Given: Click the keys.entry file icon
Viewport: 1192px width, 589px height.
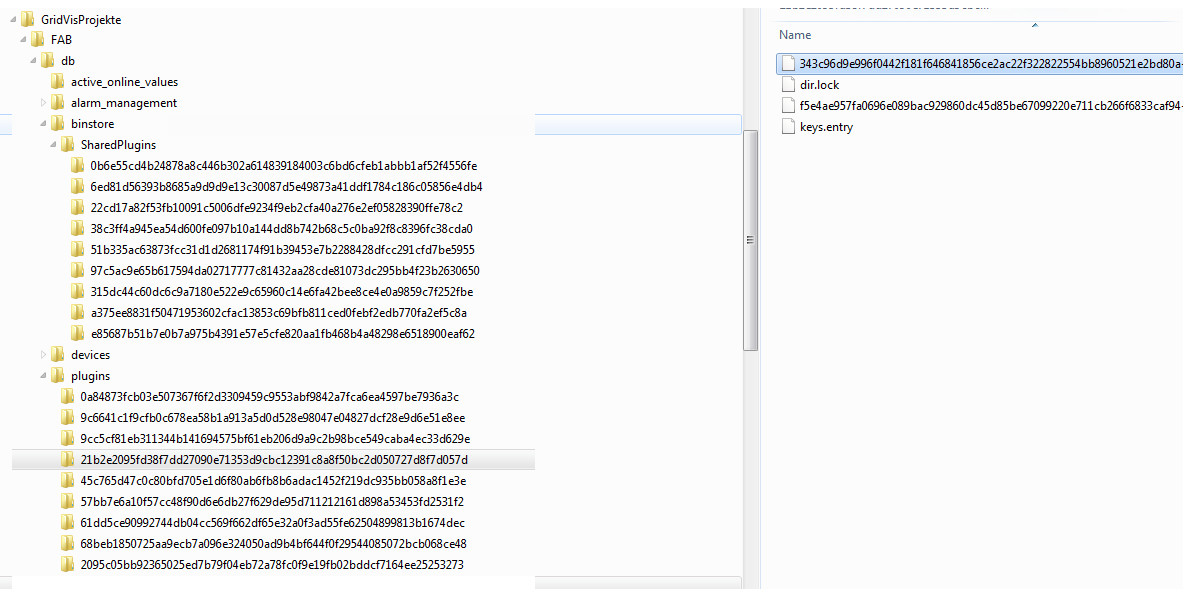Looking at the screenshot, I should (x=788, y=127).
